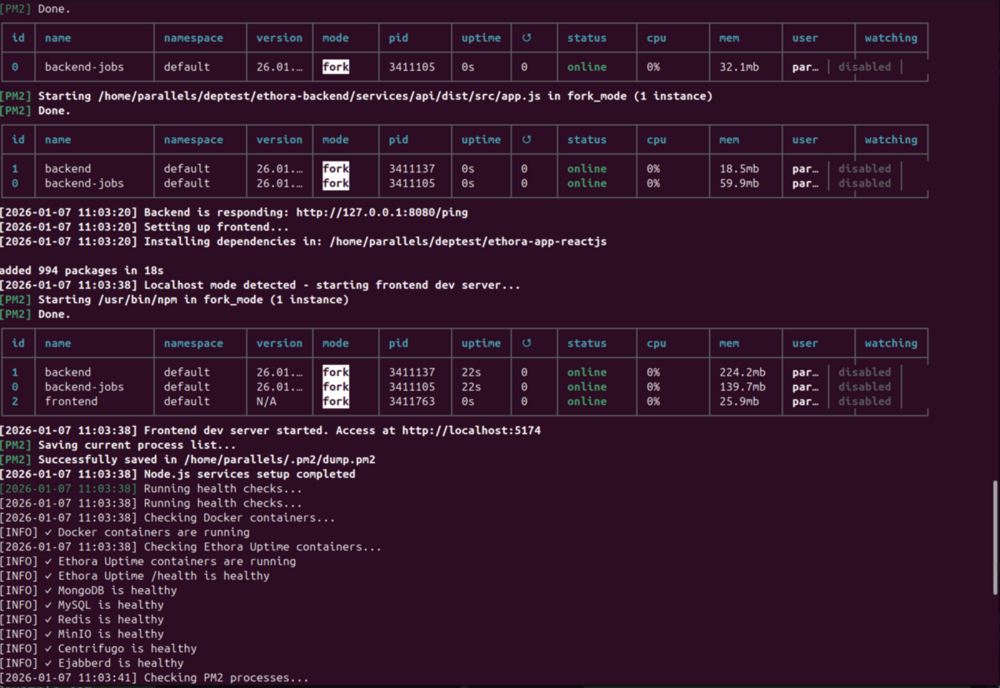Open the http://localhost:5174 frontend URL
Image resolution: width=1000 pixels, height=688 pixels.
471,430
